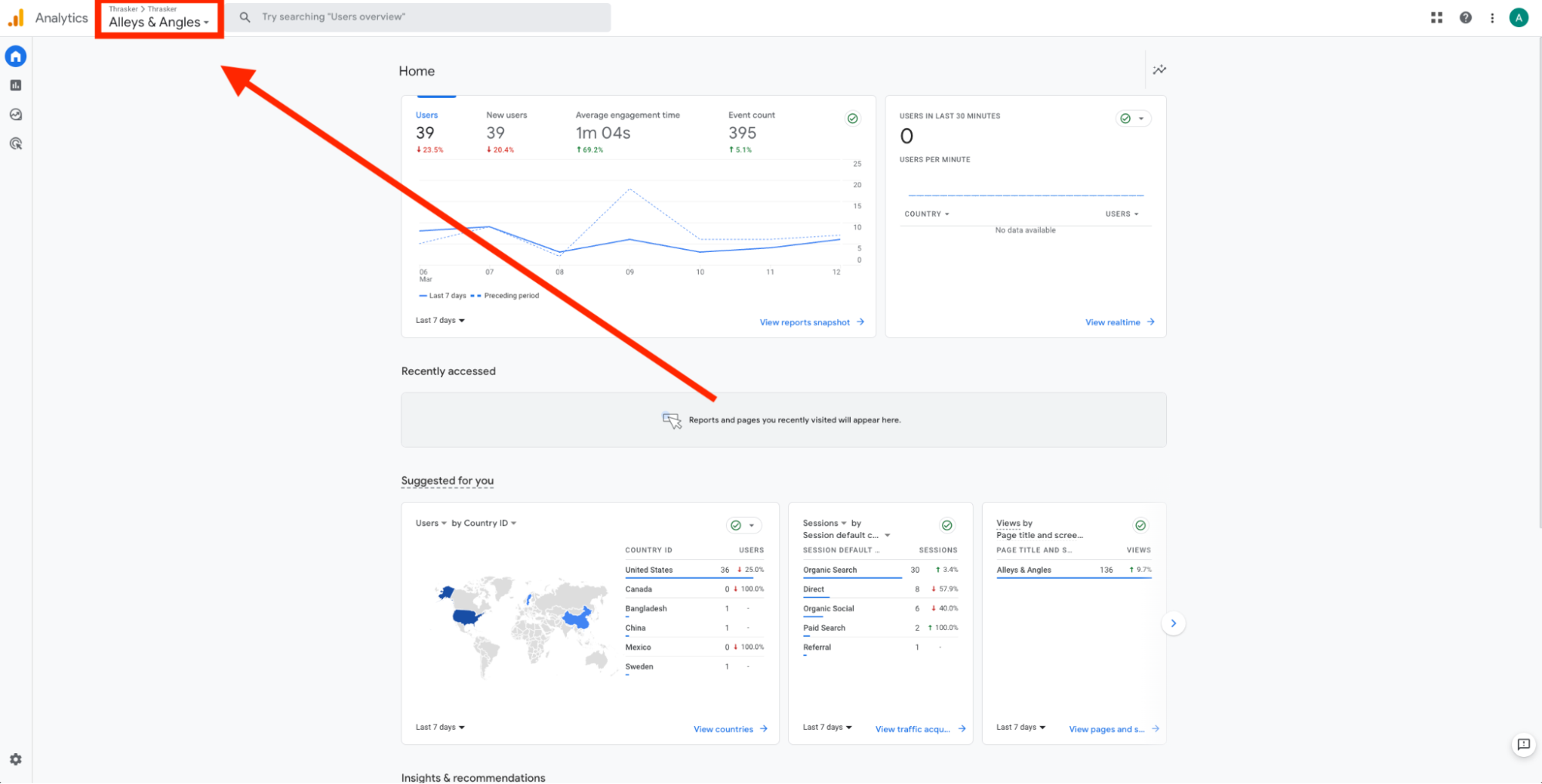Select the Event count metric tab
The image size is (1542, 784).
[751, 116]
